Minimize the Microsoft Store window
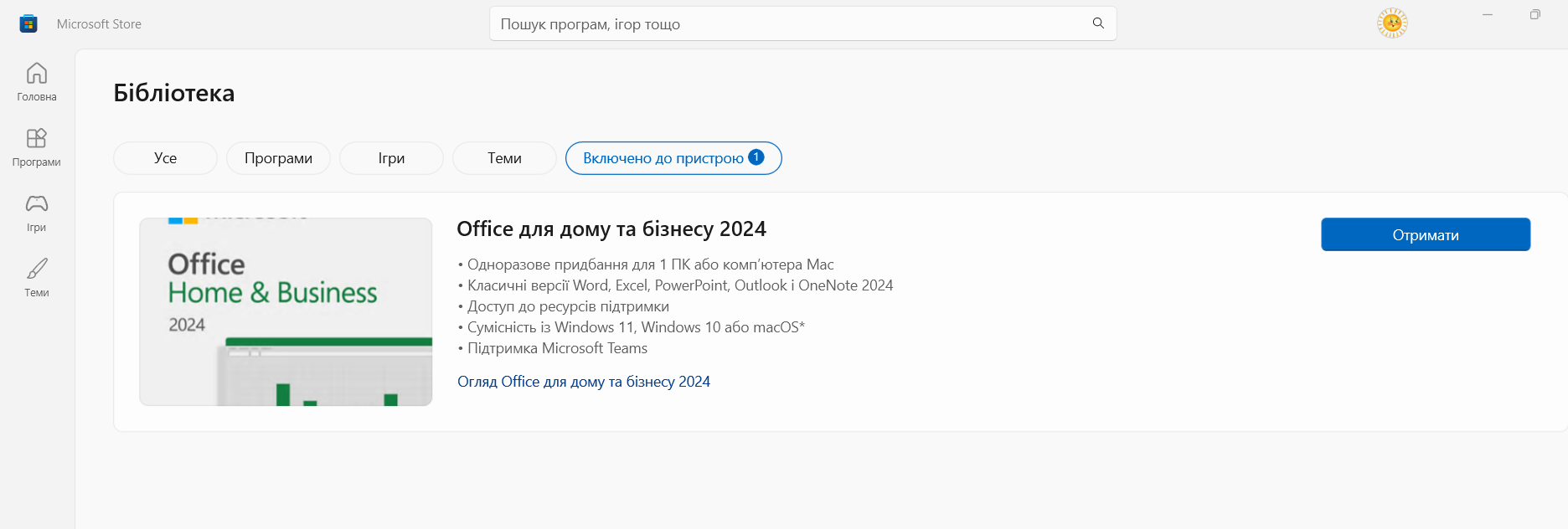 (x=1488, y=14)
